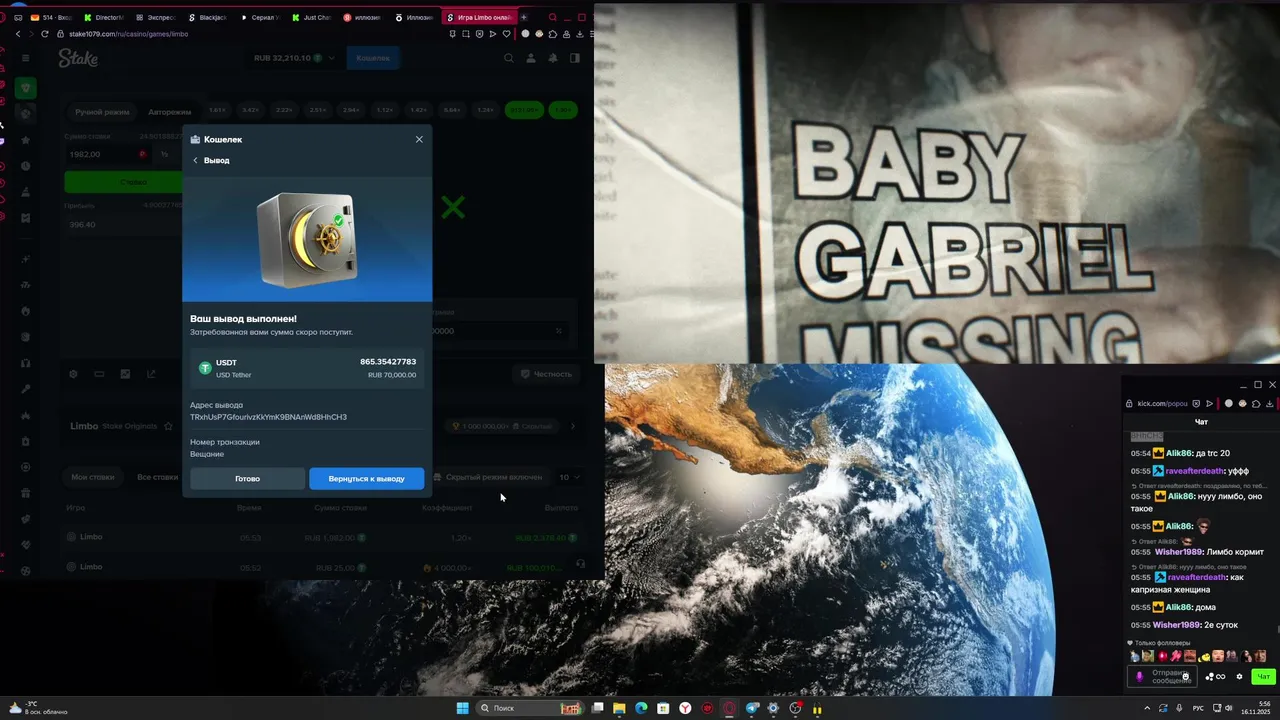The width and height of the screenshot is (1280, 720).
Task: Open Yandex Browser from taskbar
Action: tap(685, 708)
